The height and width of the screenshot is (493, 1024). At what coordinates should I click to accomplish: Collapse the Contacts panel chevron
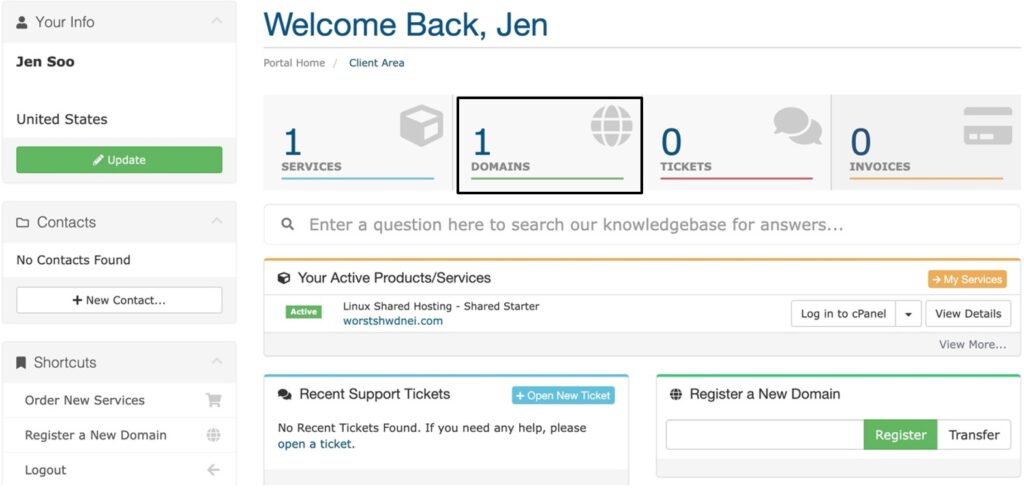217,222
